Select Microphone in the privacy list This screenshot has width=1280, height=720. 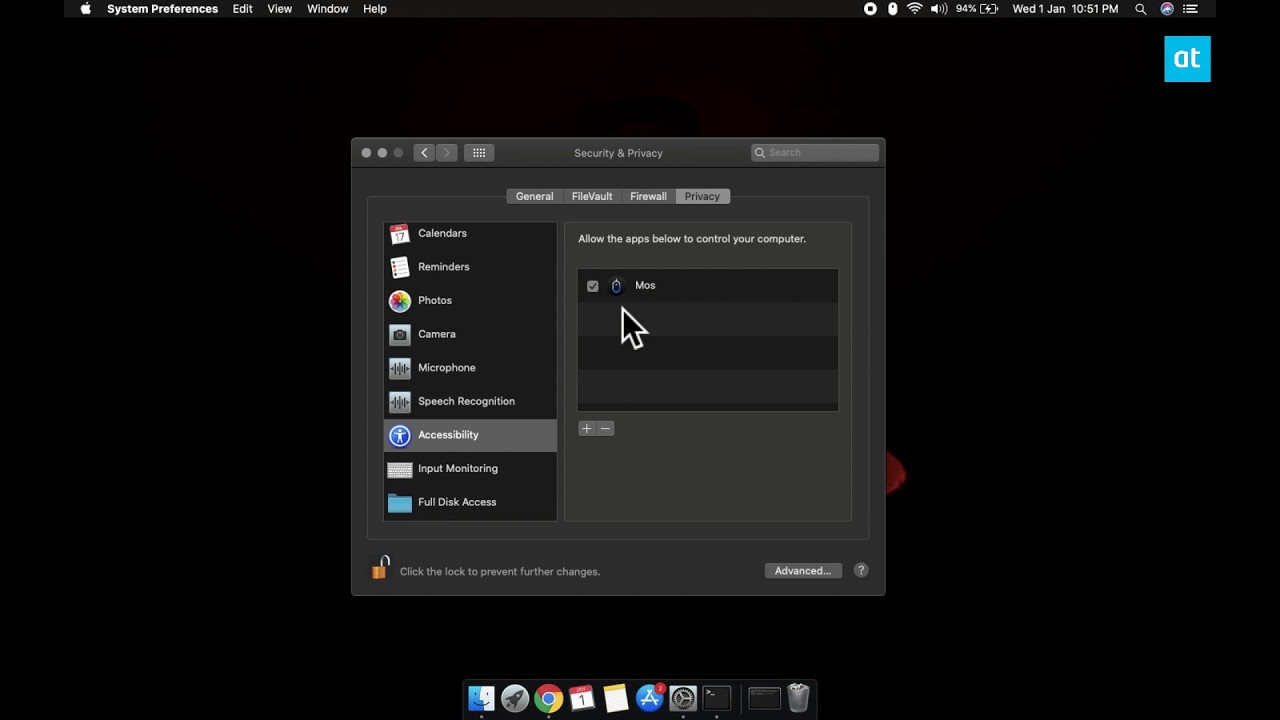pyautogui.click(x=470, y=367)
